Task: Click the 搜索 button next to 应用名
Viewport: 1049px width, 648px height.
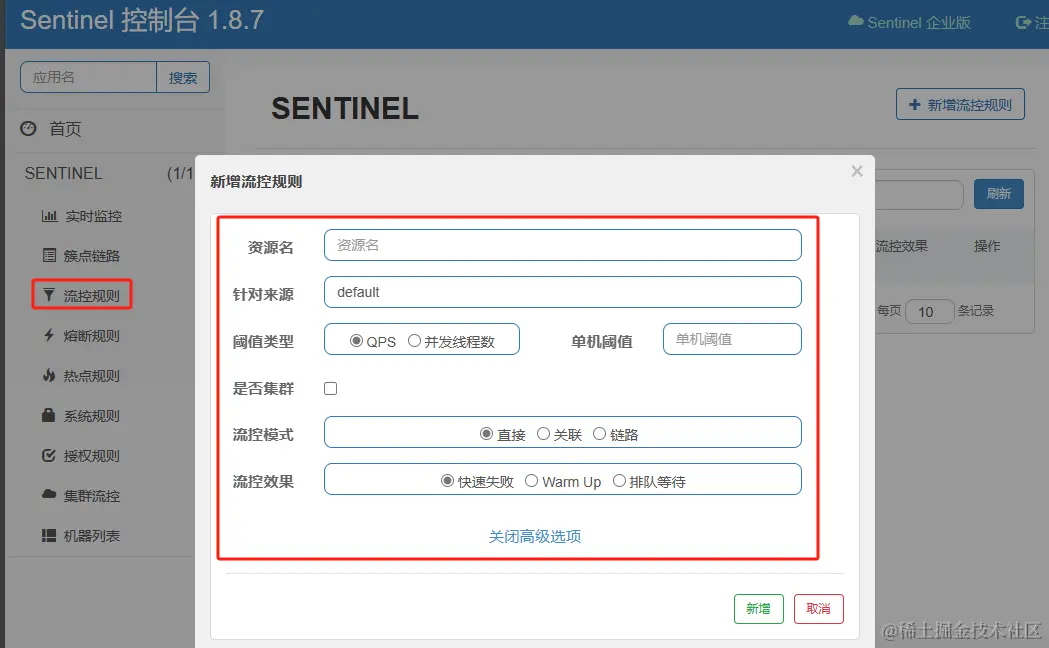Action: pyautogui.click(x=183, y=77)
